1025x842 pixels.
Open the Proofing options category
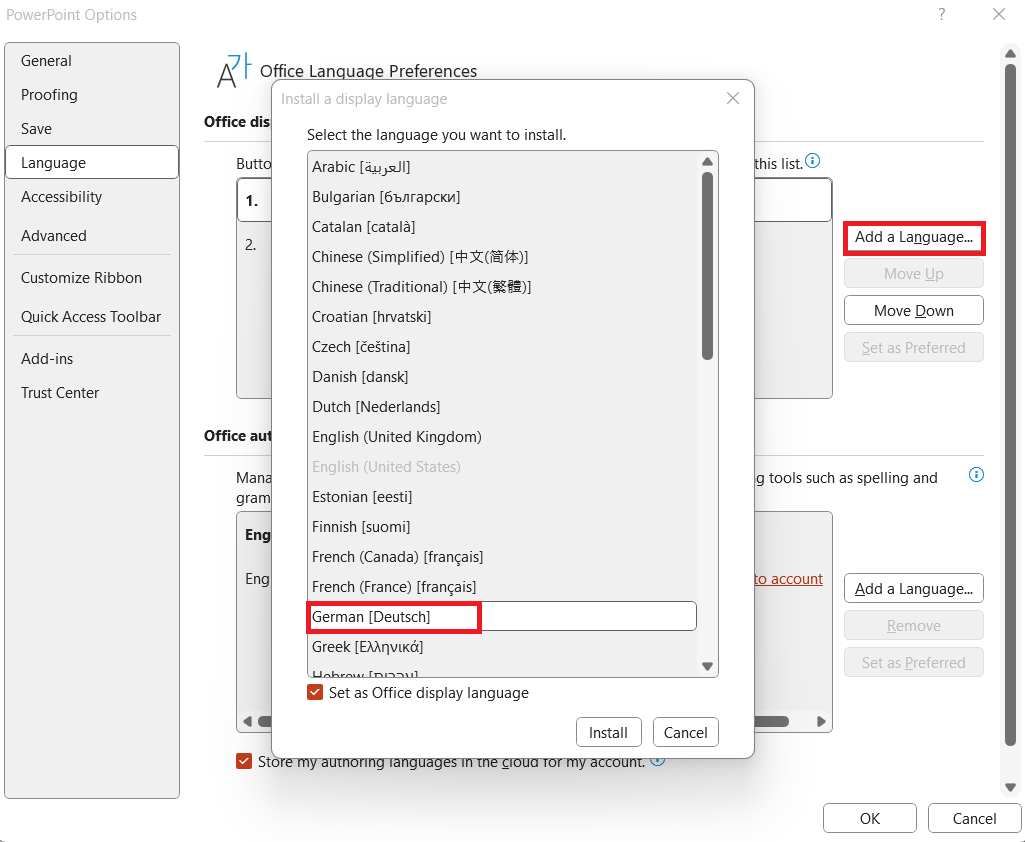point(92,95)
